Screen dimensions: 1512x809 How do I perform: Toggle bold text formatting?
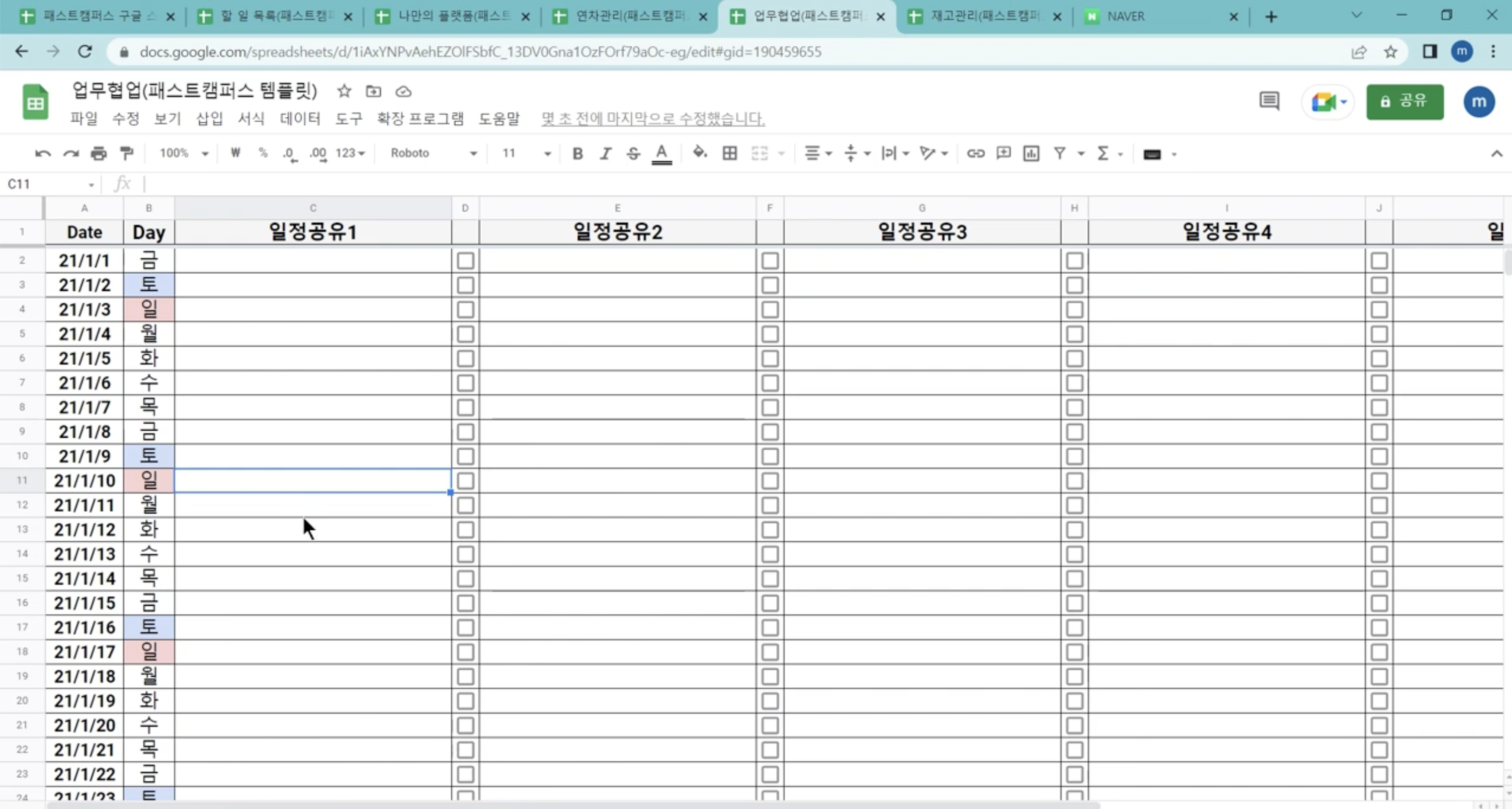point(577,153)
